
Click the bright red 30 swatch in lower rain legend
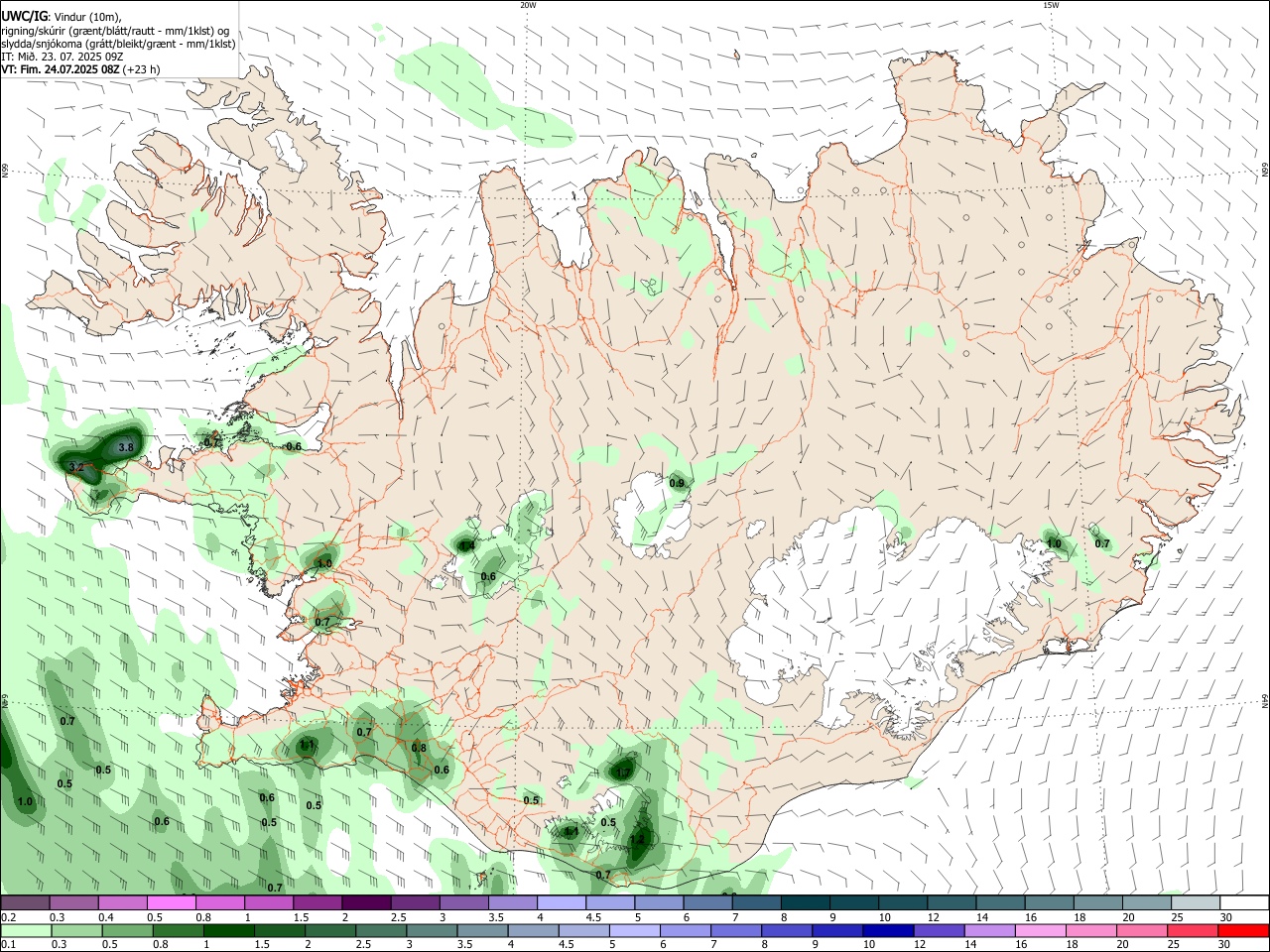tap(1242, 931)
